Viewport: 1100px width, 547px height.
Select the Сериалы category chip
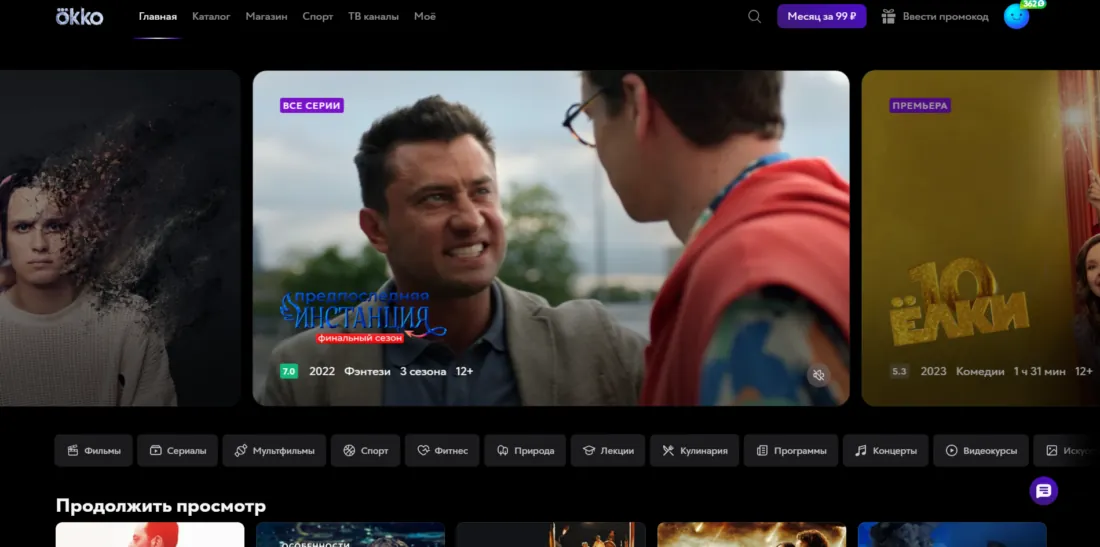[178, 451]
